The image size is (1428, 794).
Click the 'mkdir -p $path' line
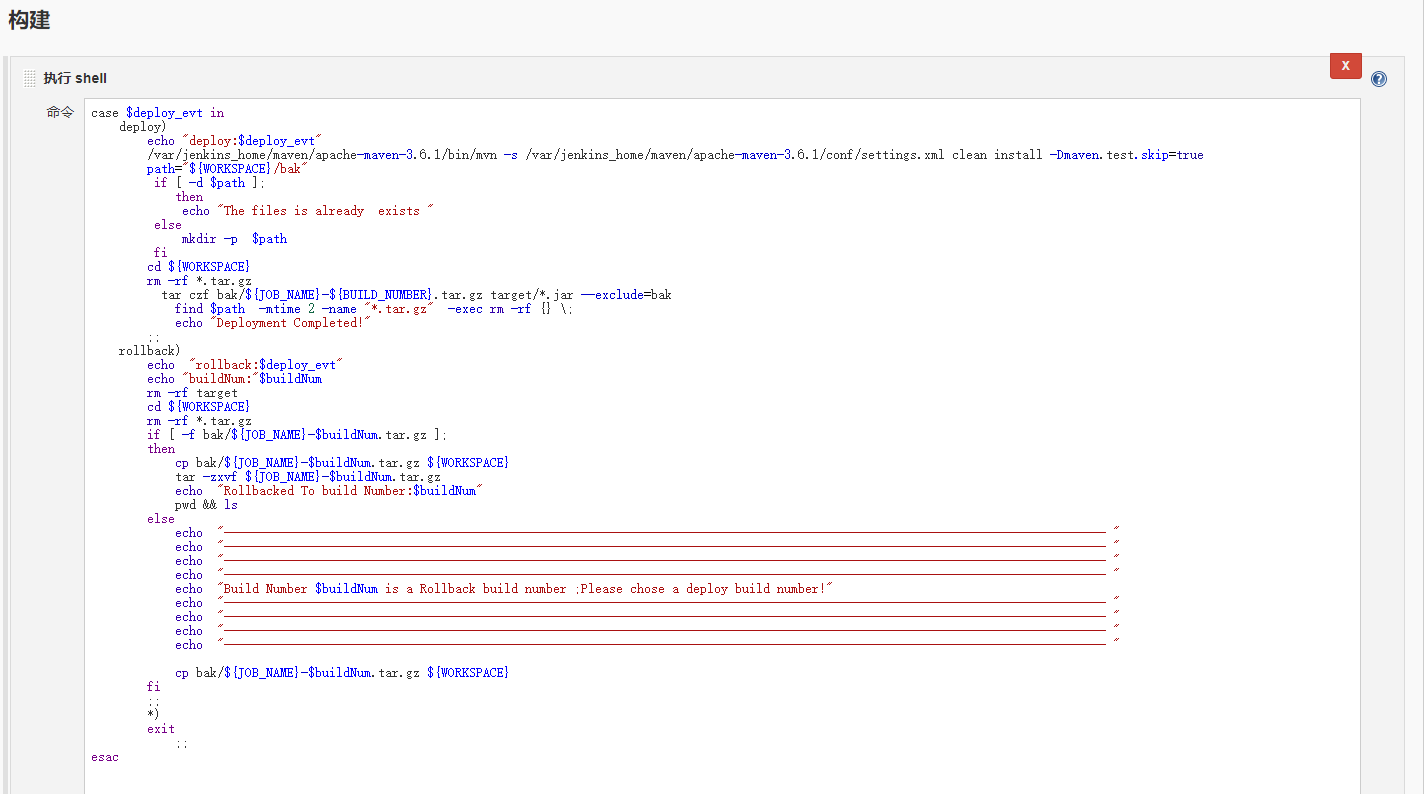coord(234,238)
